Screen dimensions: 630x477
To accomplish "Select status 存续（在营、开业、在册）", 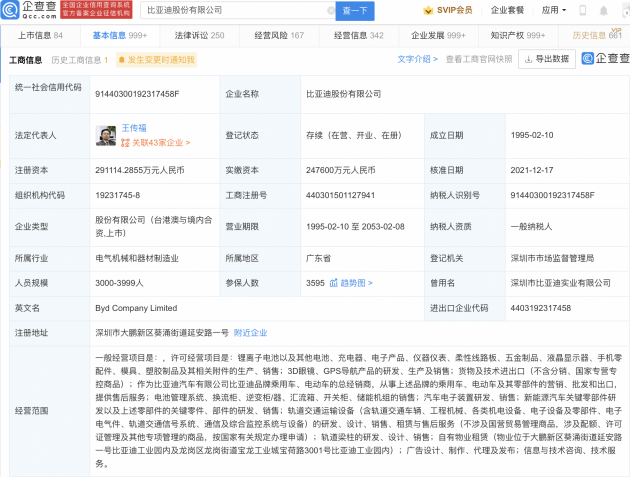I will (354, 135).
